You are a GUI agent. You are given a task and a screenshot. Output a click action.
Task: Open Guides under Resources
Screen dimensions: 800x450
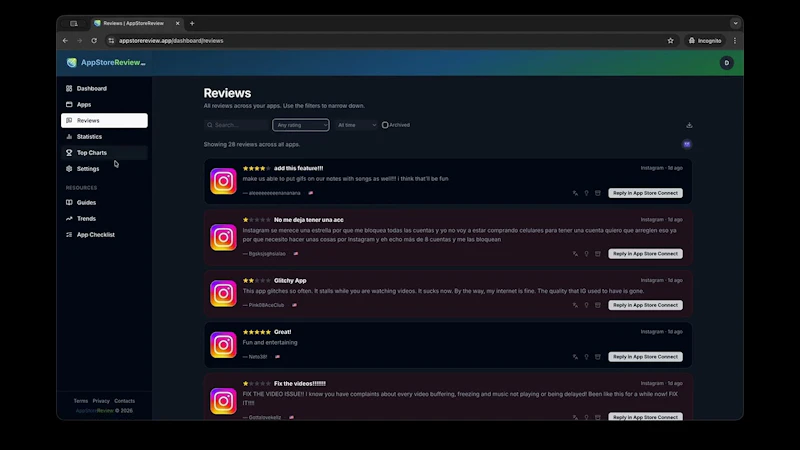click(x=104, y=203)
